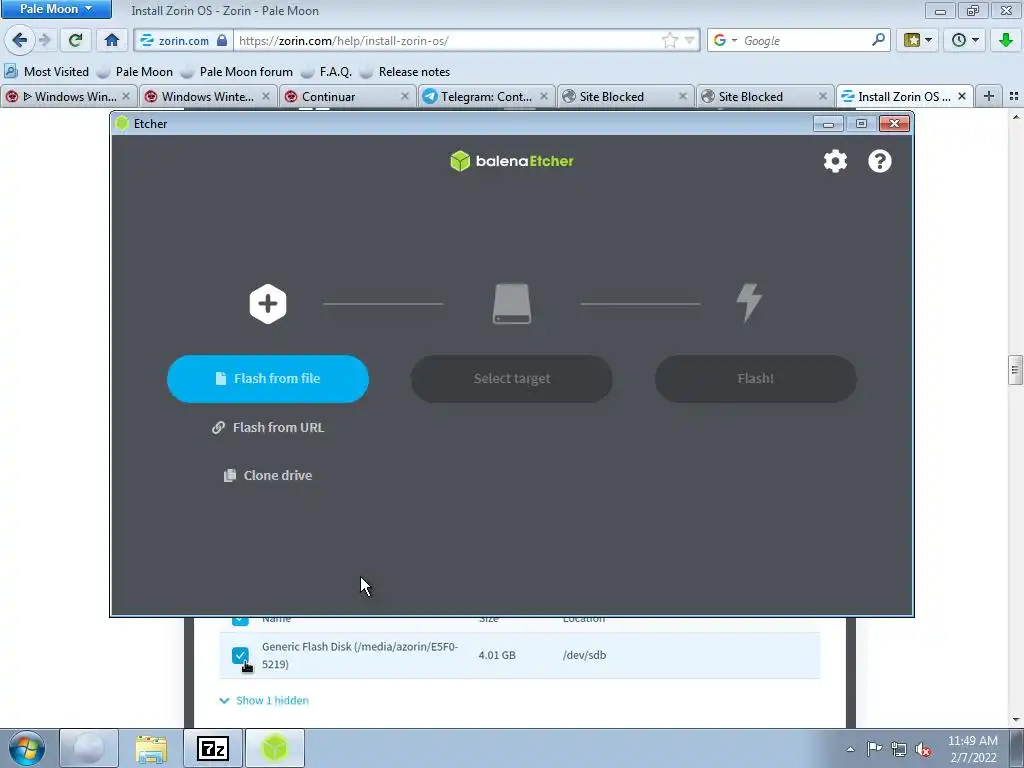
Task: Click search magnifier icon
Action: [x=878, y=40]
